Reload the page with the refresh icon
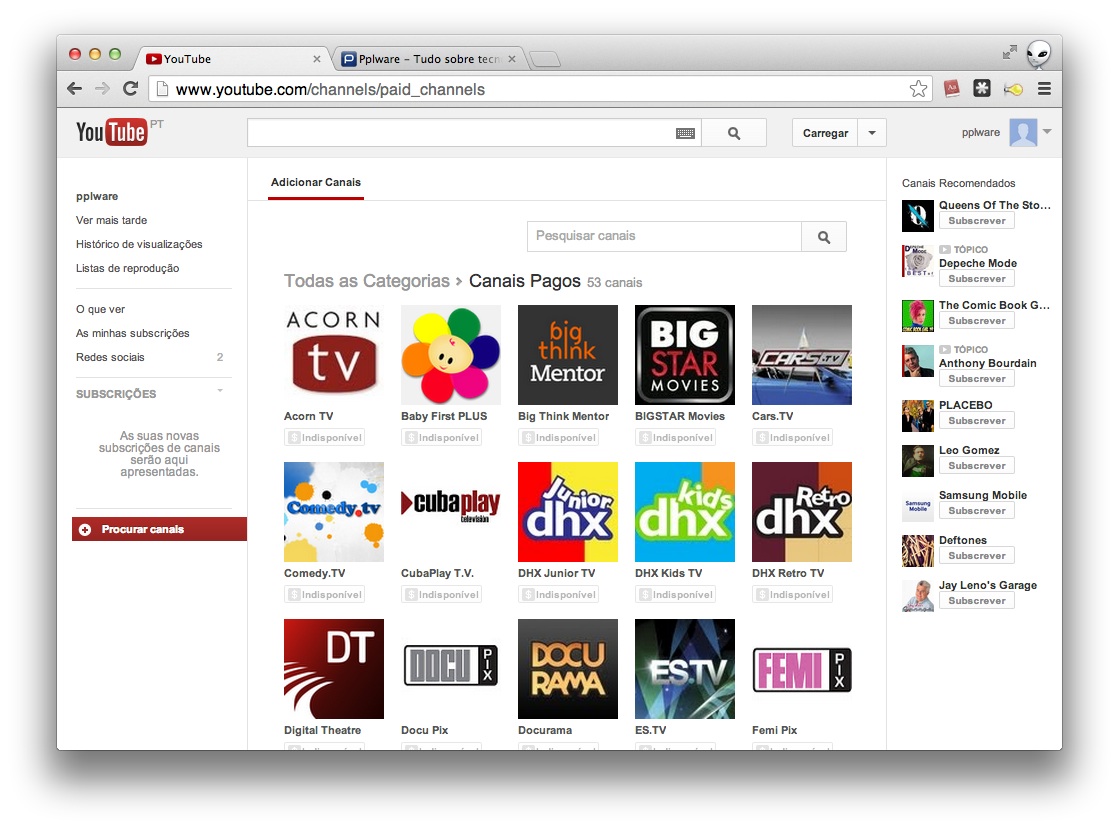The image size is (1119, 829). point(130,88)
